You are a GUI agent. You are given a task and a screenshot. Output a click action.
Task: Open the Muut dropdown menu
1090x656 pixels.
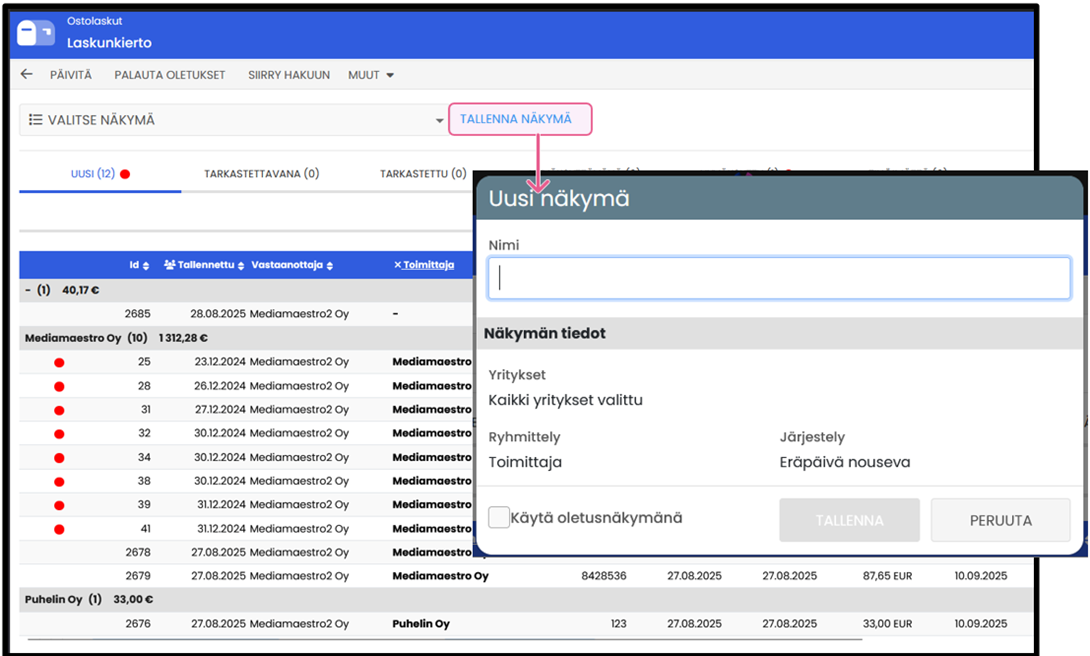pos(370,75)
